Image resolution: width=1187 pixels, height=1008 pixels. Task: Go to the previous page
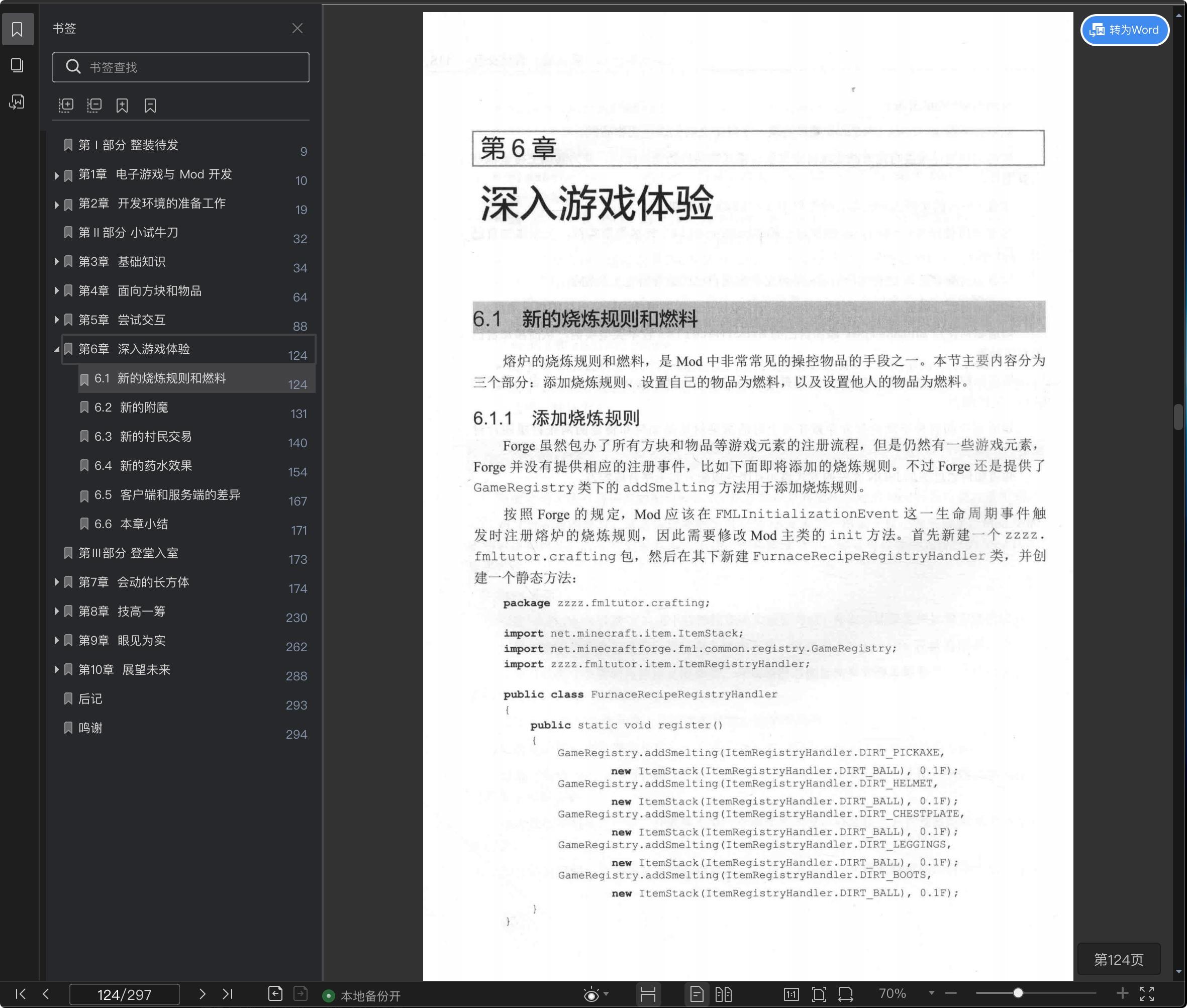46,994
